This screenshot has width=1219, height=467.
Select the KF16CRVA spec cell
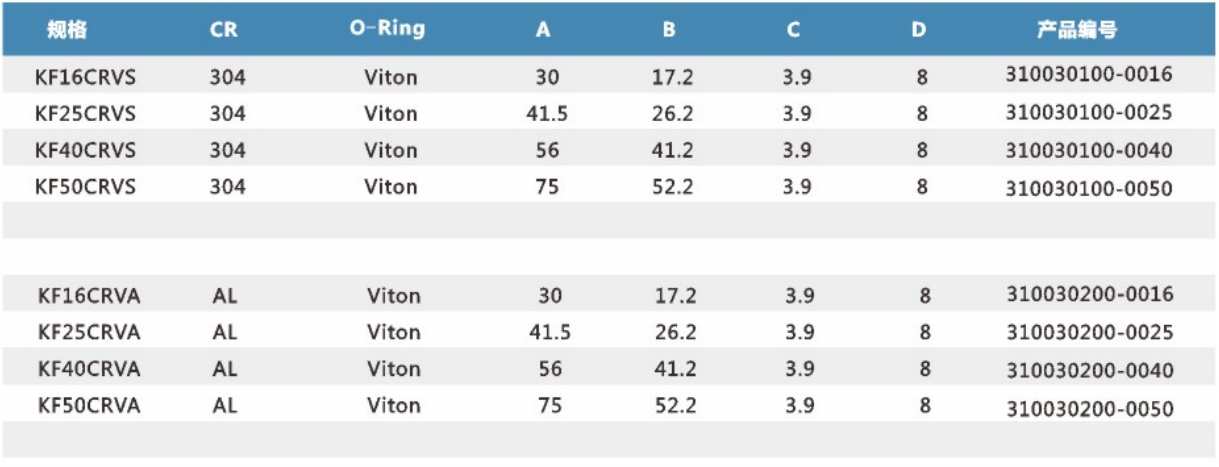(89, 296)
